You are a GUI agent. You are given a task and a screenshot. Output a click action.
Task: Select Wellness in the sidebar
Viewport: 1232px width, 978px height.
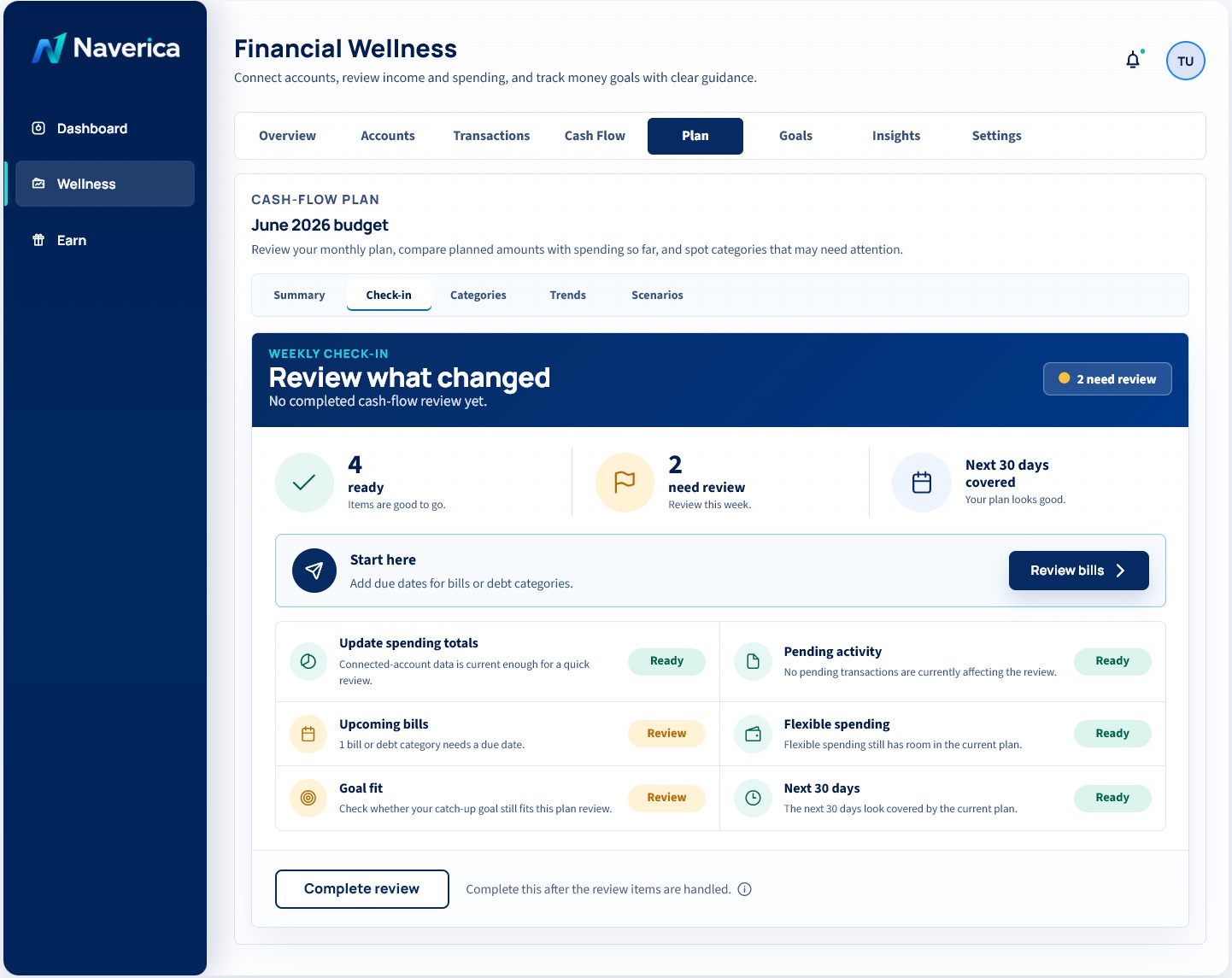point(105,184)
